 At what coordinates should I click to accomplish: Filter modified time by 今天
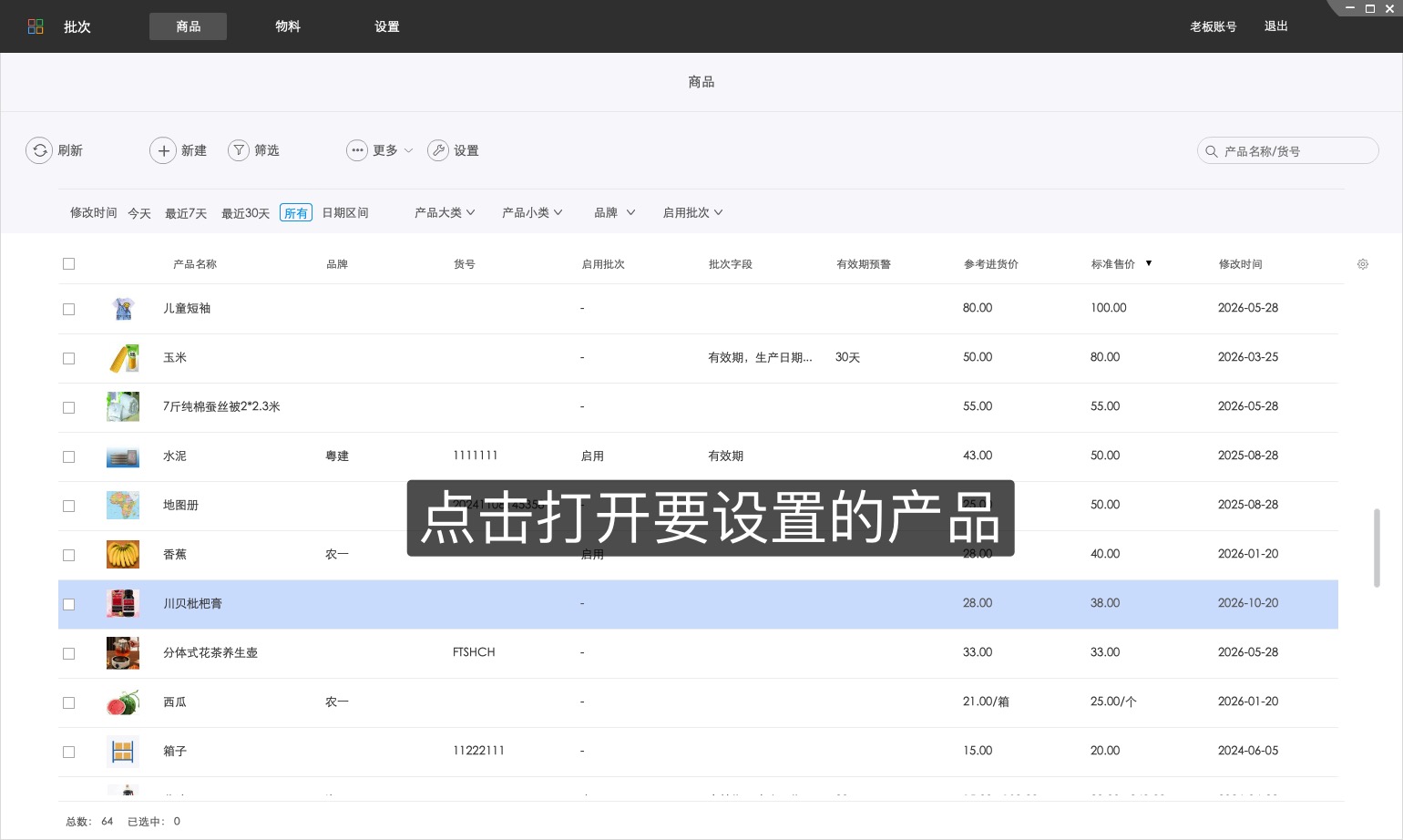[x=139, y=213]
